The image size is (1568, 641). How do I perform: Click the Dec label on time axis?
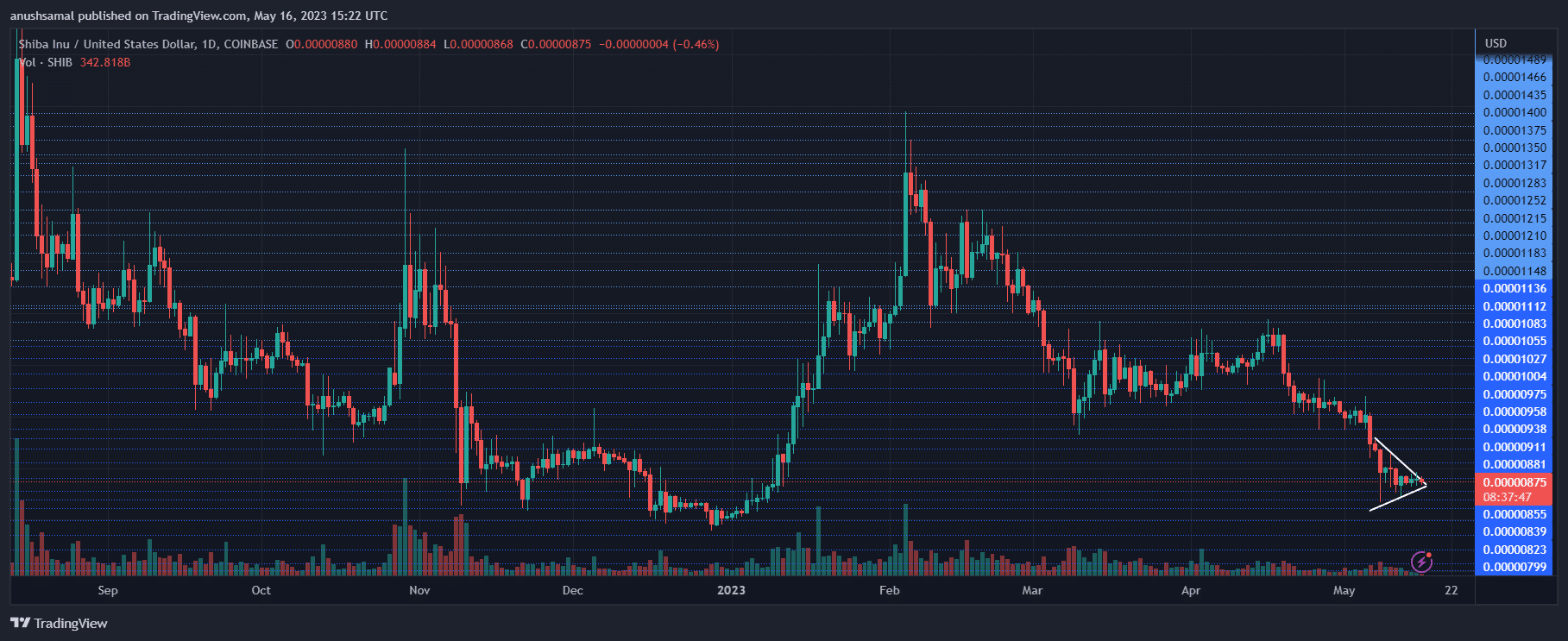click(572, 590)
